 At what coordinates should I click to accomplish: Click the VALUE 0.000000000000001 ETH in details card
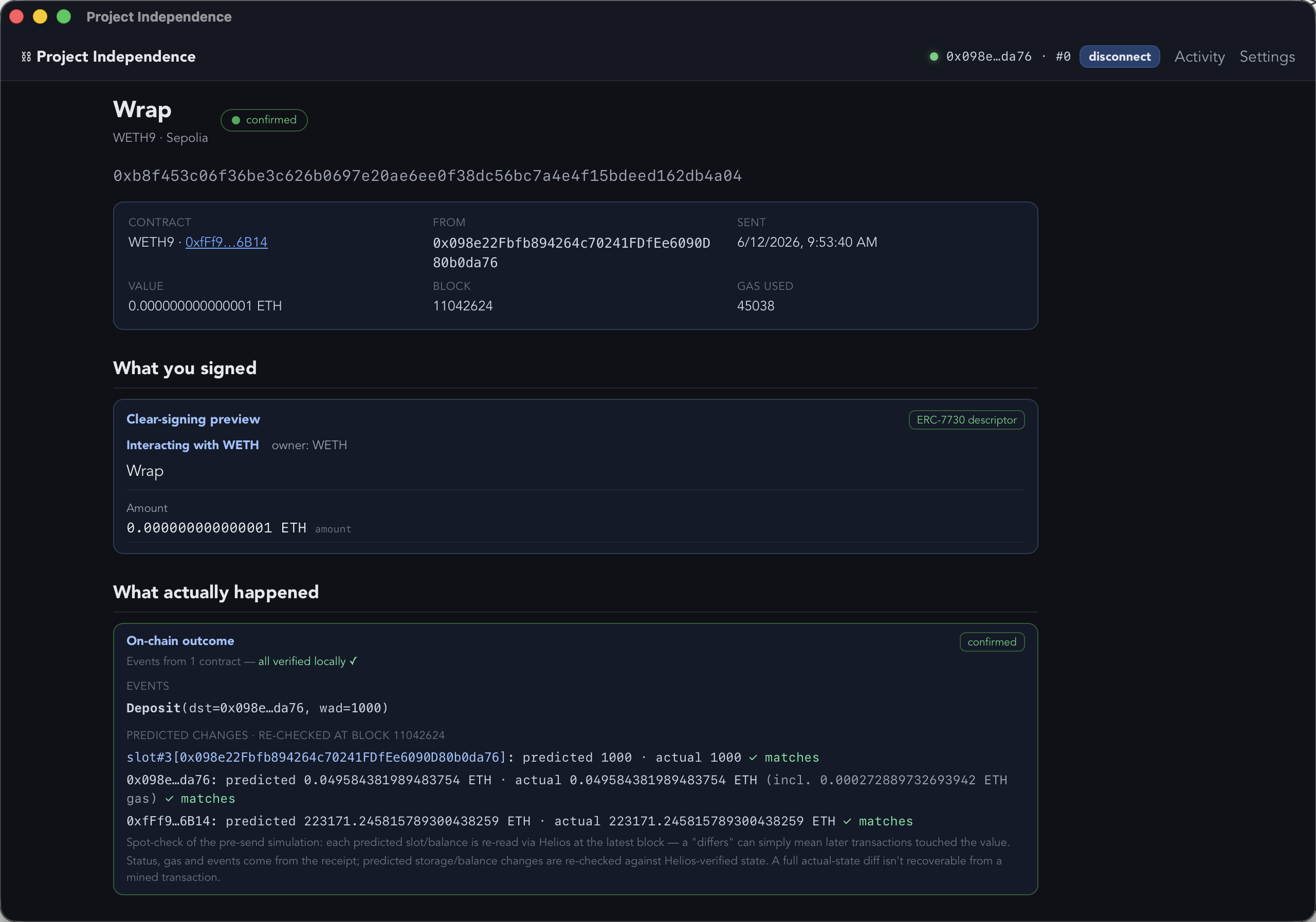205,306
